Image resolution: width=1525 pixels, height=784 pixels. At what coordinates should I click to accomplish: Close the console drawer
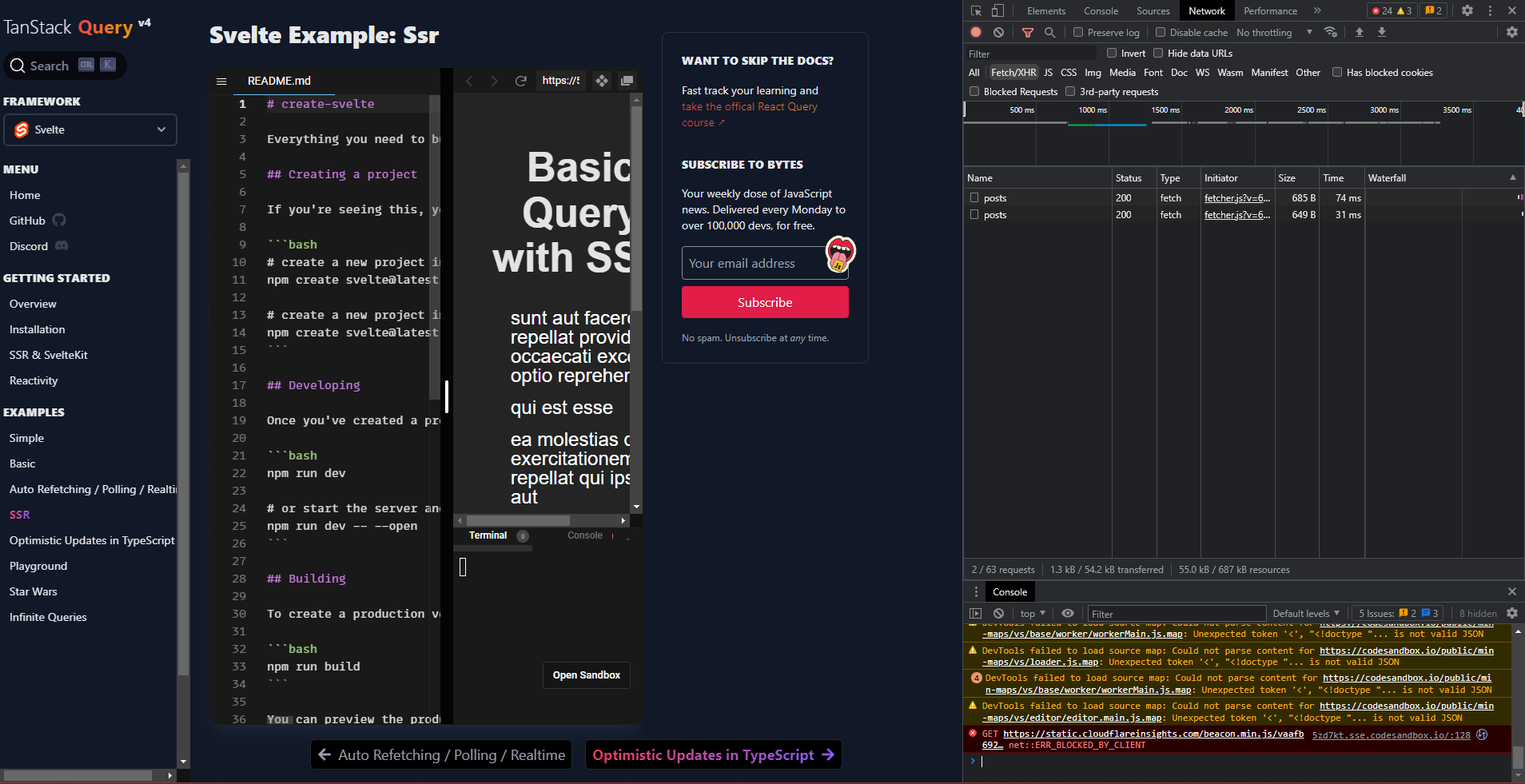[x=1512, y=591]
